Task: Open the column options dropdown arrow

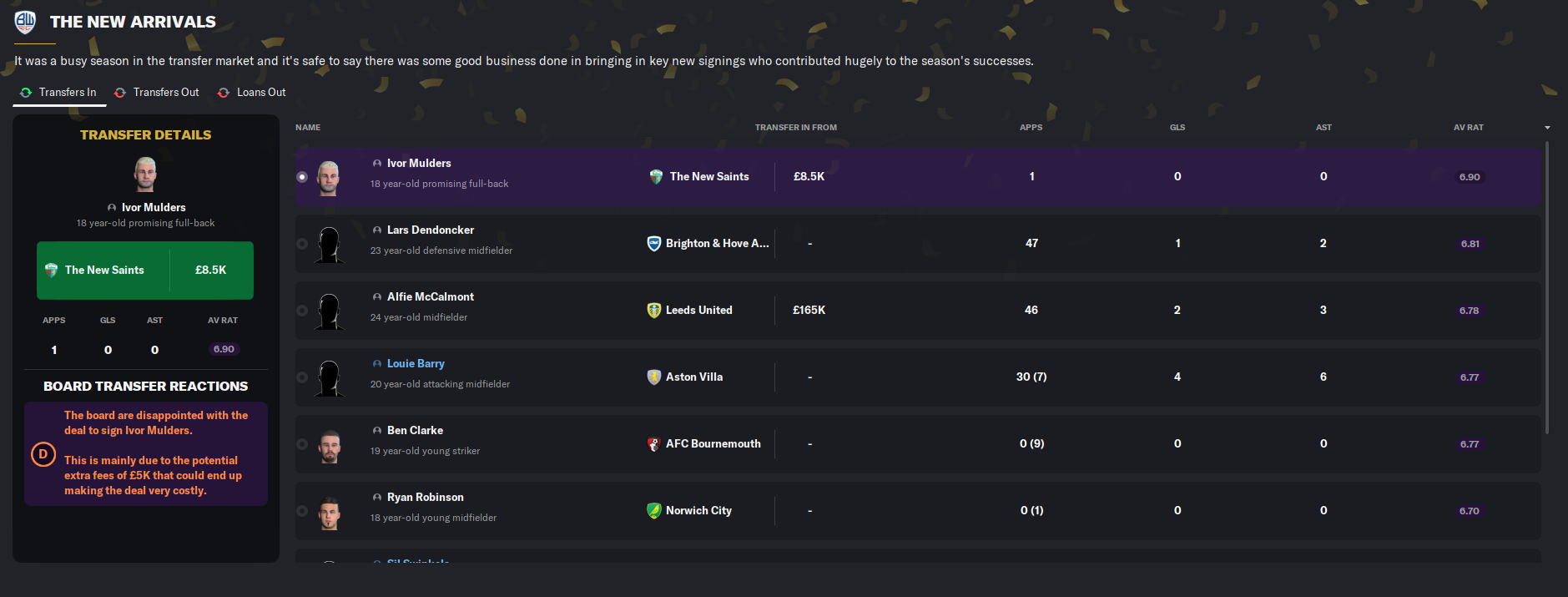Action: tap(1547, 128)
